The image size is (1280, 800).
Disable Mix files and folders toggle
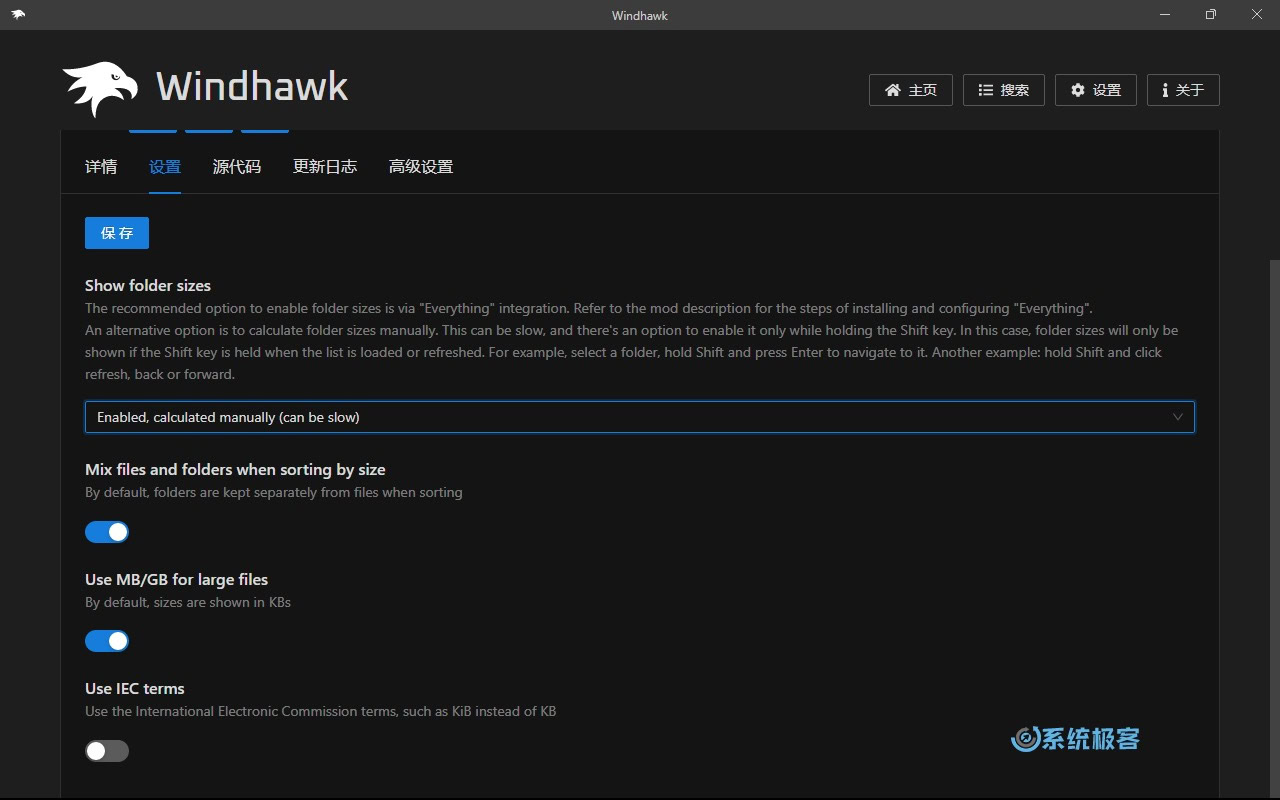point(107,532)
